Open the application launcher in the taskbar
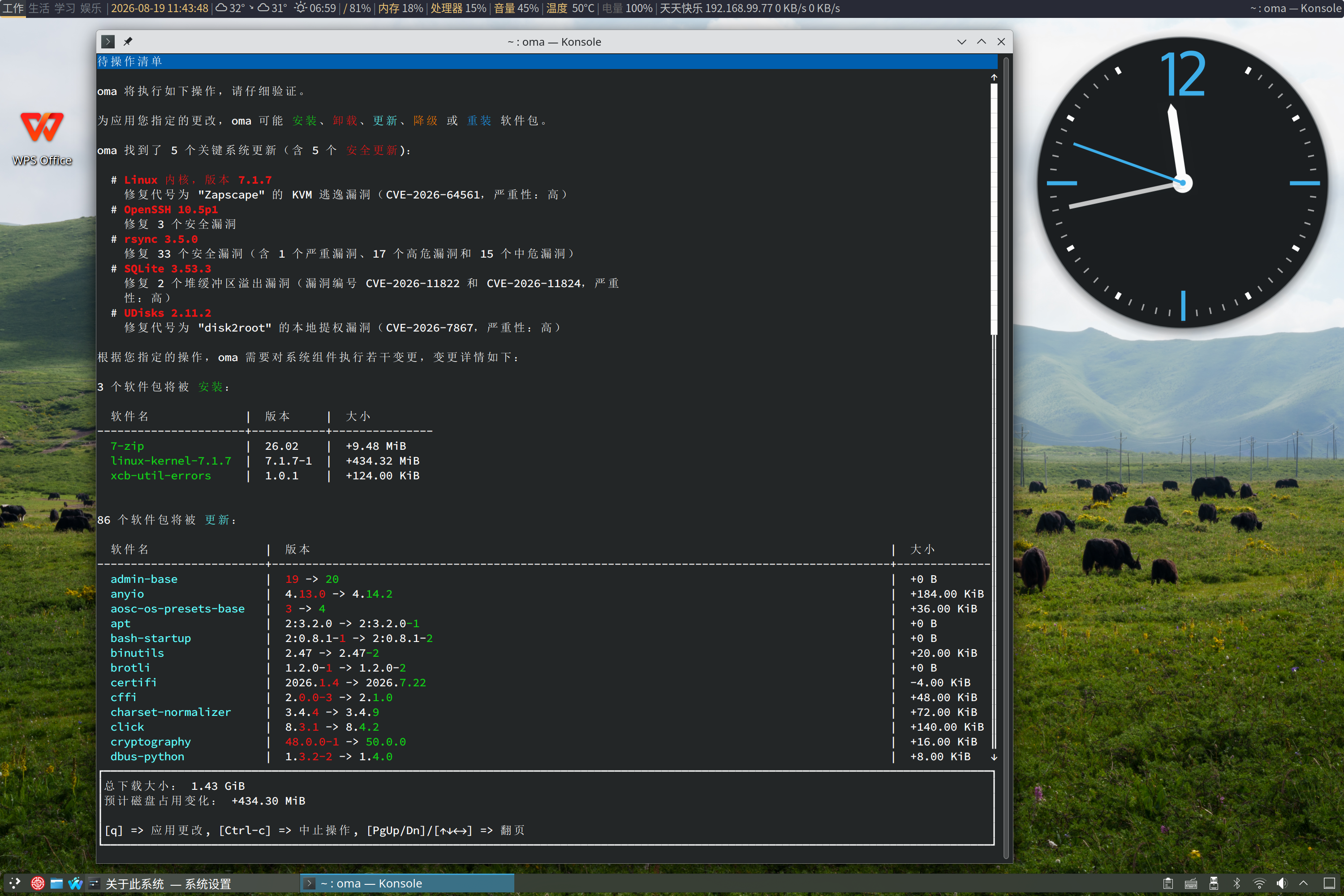The height and width of the screenshot is (896, 1344). pyautogui.click(x=15, y=883)
